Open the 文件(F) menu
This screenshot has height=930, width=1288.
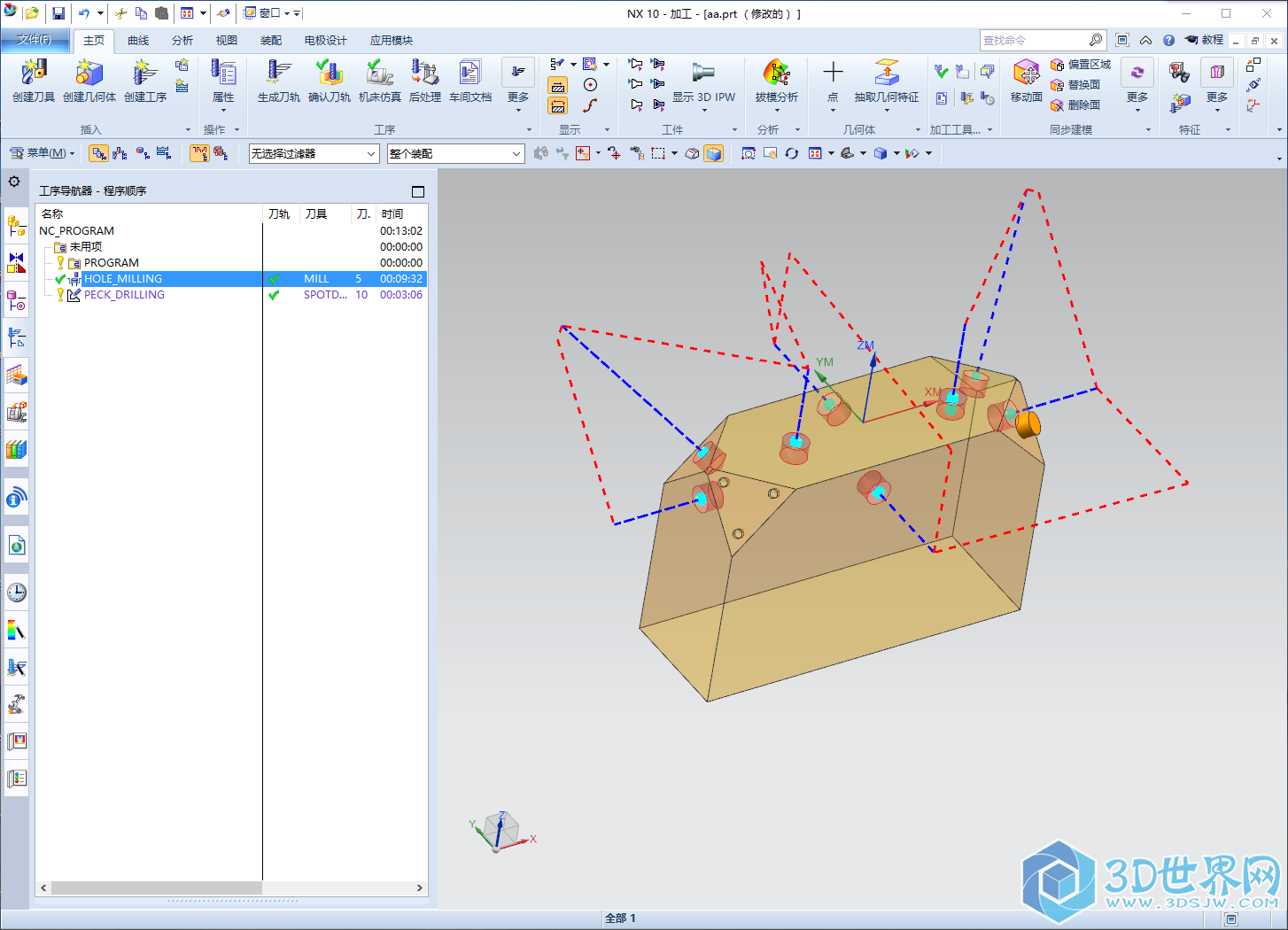(34, 40)
